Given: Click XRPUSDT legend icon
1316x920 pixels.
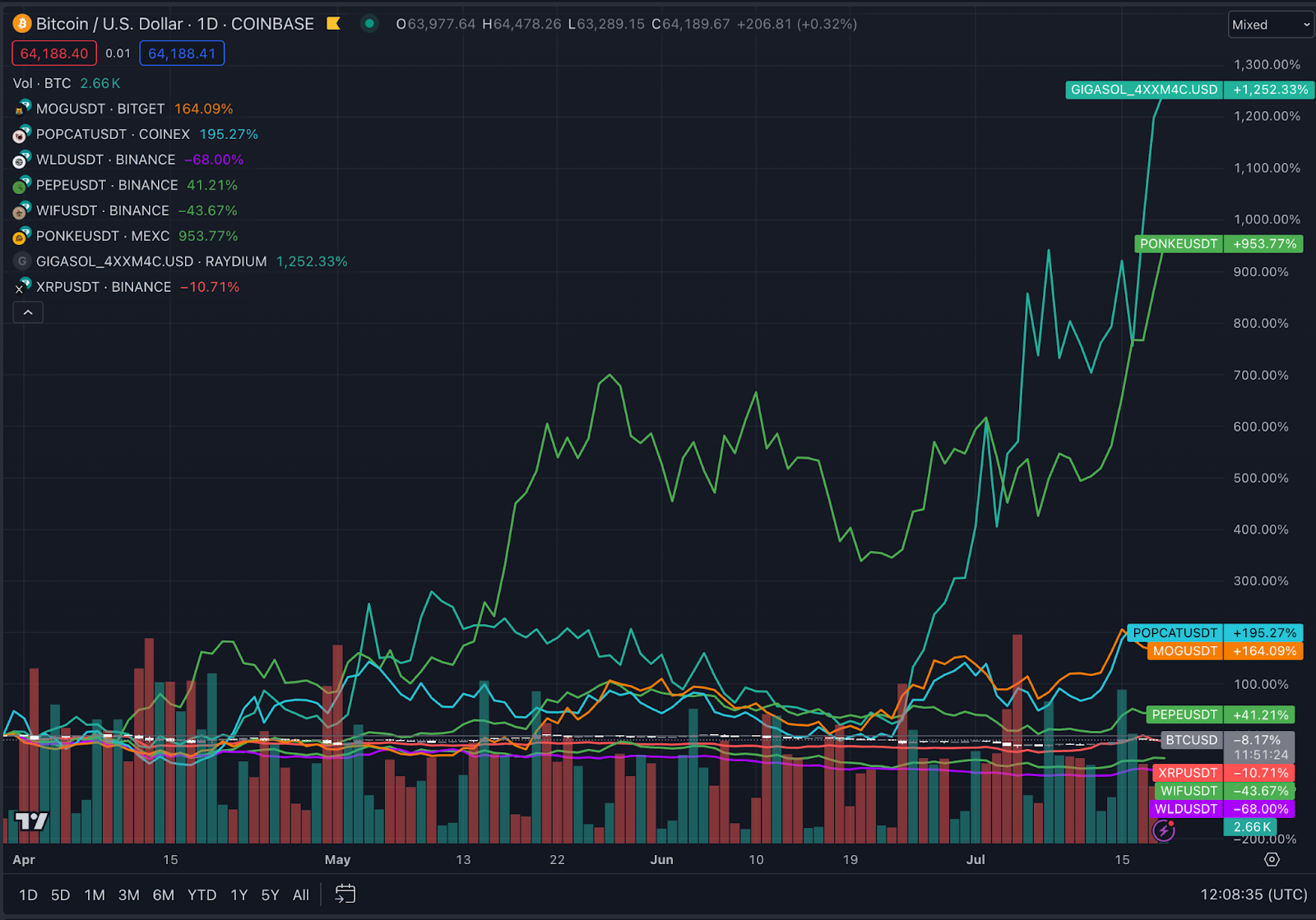Looking at the screenshot, I should 22,287.
